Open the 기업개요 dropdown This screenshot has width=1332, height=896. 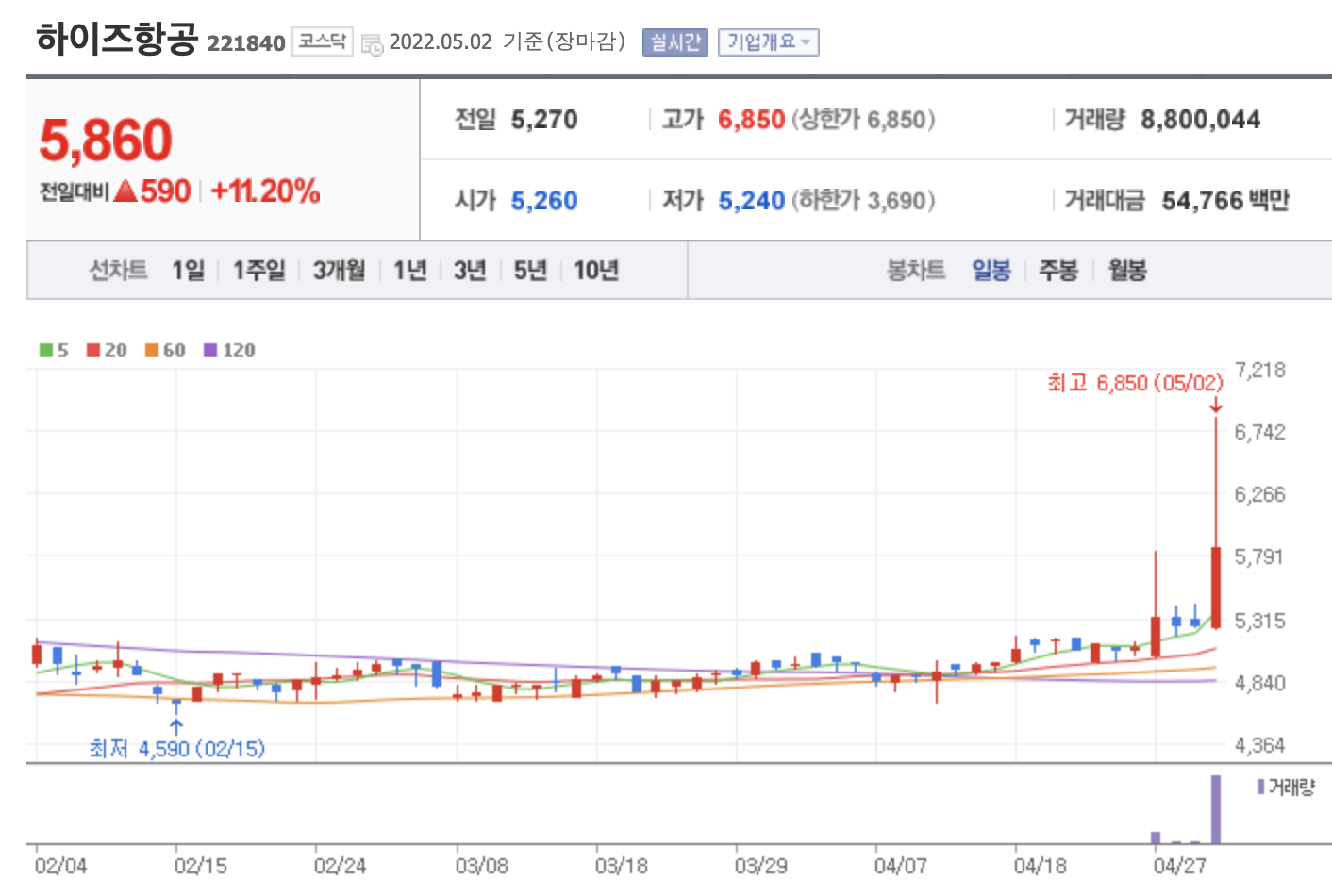coord(768,42)
